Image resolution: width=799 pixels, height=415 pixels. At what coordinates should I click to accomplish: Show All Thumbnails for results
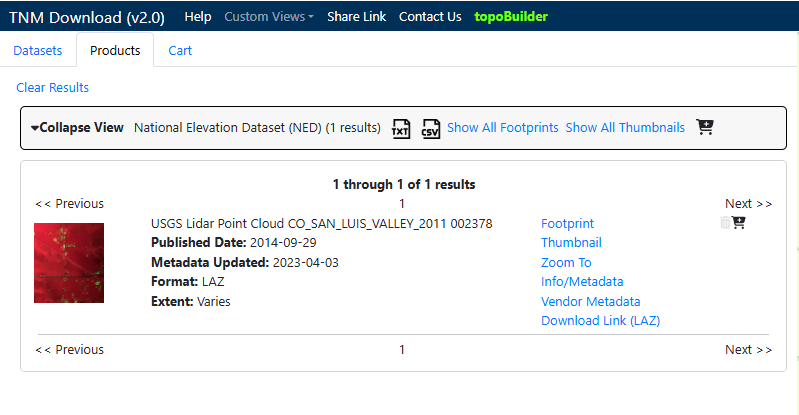coord(625,128)
